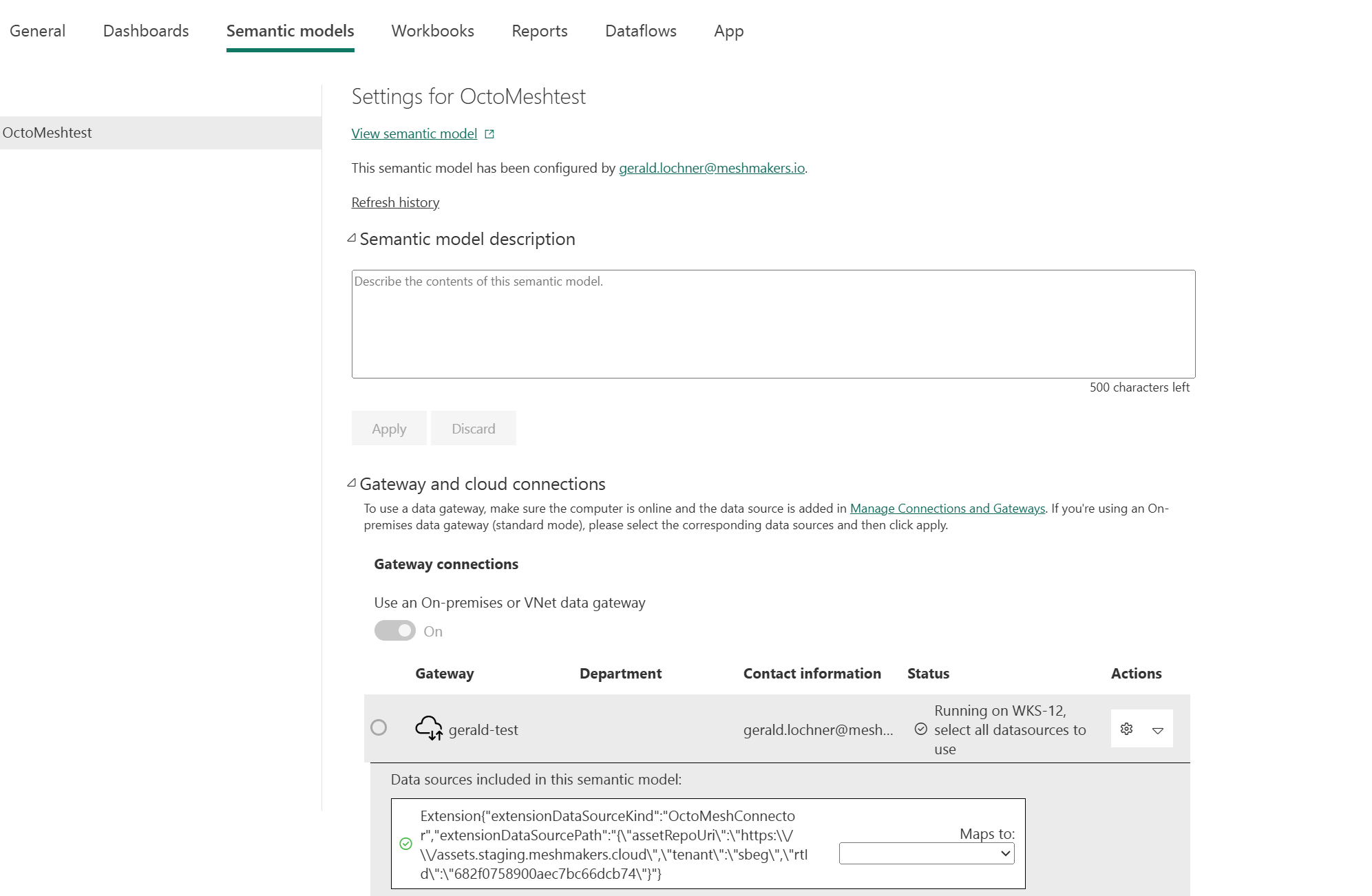Click the Actions column header
The height and width of the screenshot is (896, 1372).
tap(1136, 674)
